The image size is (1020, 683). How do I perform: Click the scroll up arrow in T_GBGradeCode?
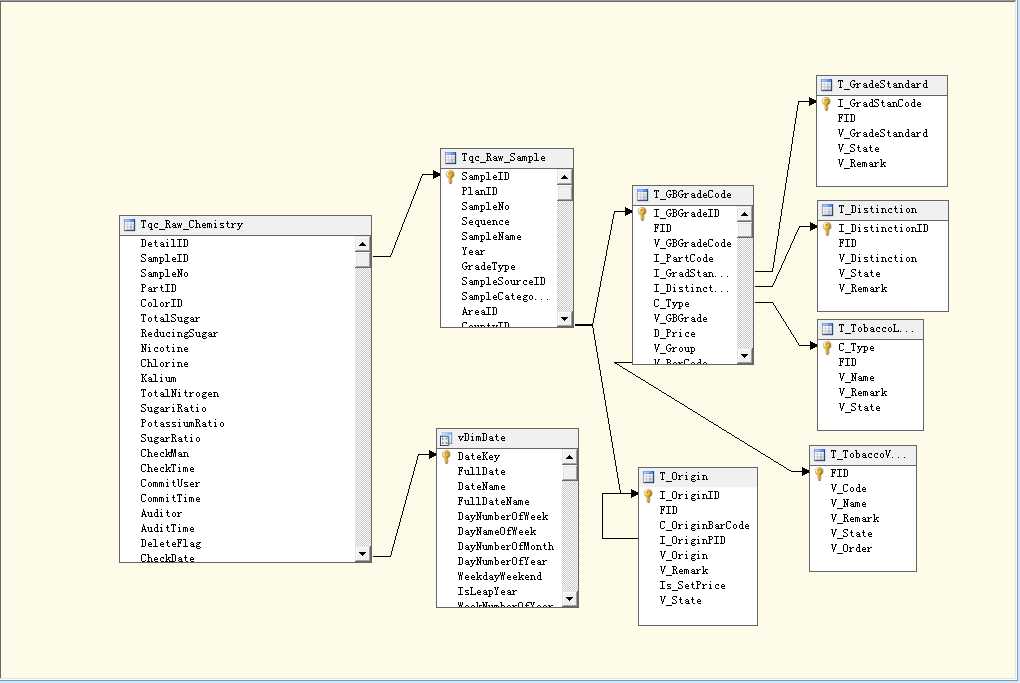pos(744,214)
